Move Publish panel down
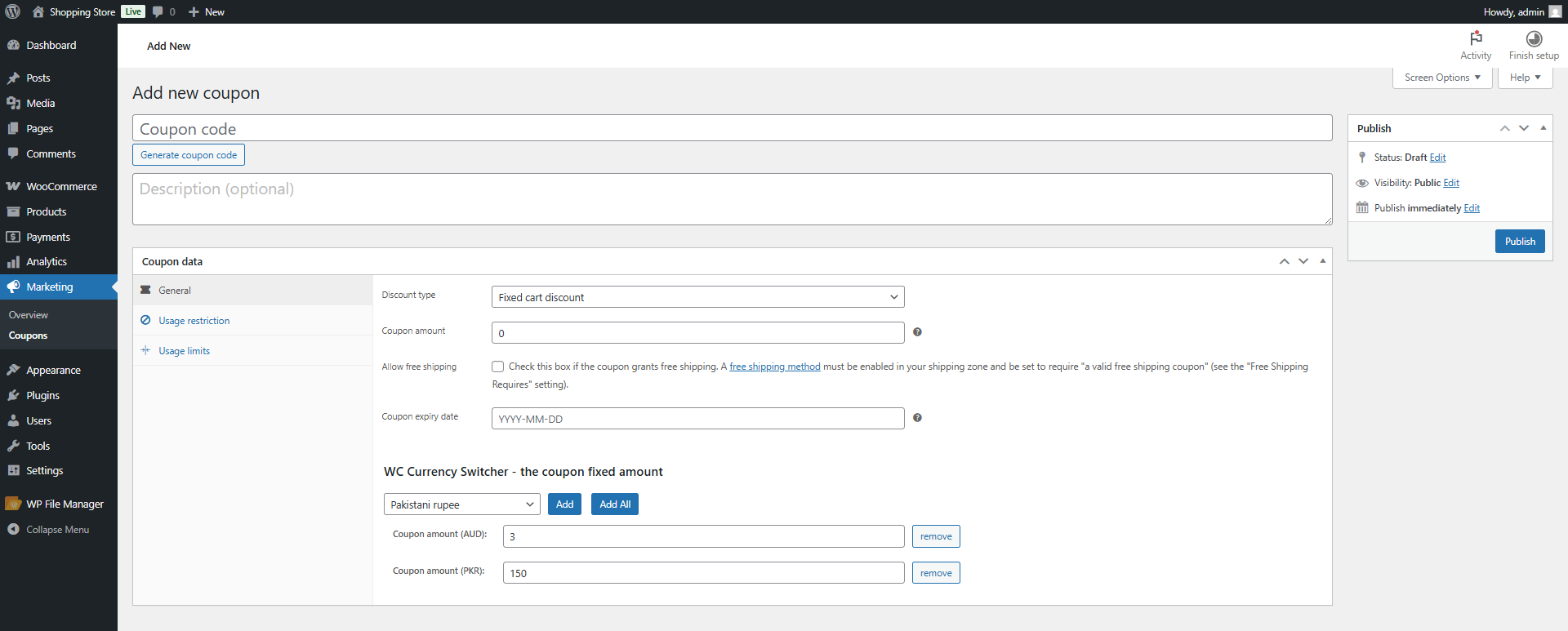1568x631 pixels. point(1524,128)
